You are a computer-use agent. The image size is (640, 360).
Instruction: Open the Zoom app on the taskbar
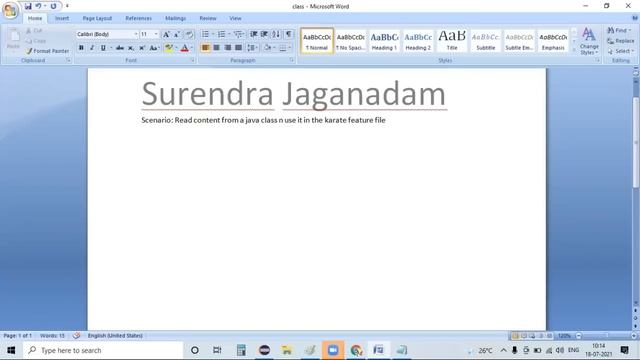tap(333, 350)
